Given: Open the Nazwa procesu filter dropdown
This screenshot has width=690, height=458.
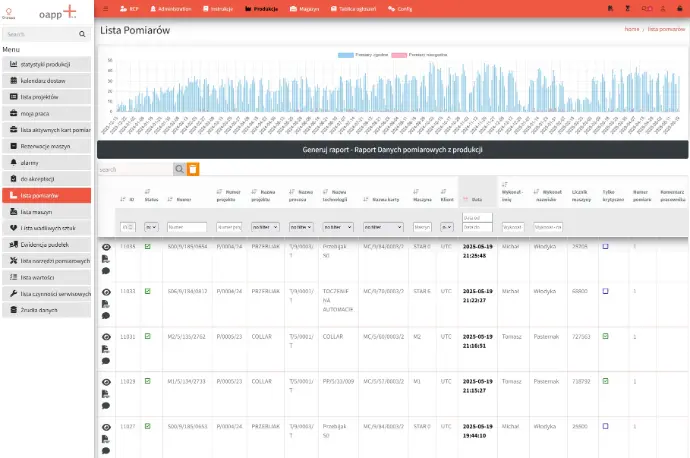Looking at the screenshot, I should point(301,227).
